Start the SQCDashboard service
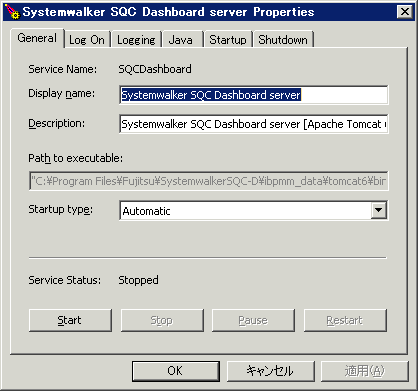This screenshot has width=418, height=391. [70, 320]
